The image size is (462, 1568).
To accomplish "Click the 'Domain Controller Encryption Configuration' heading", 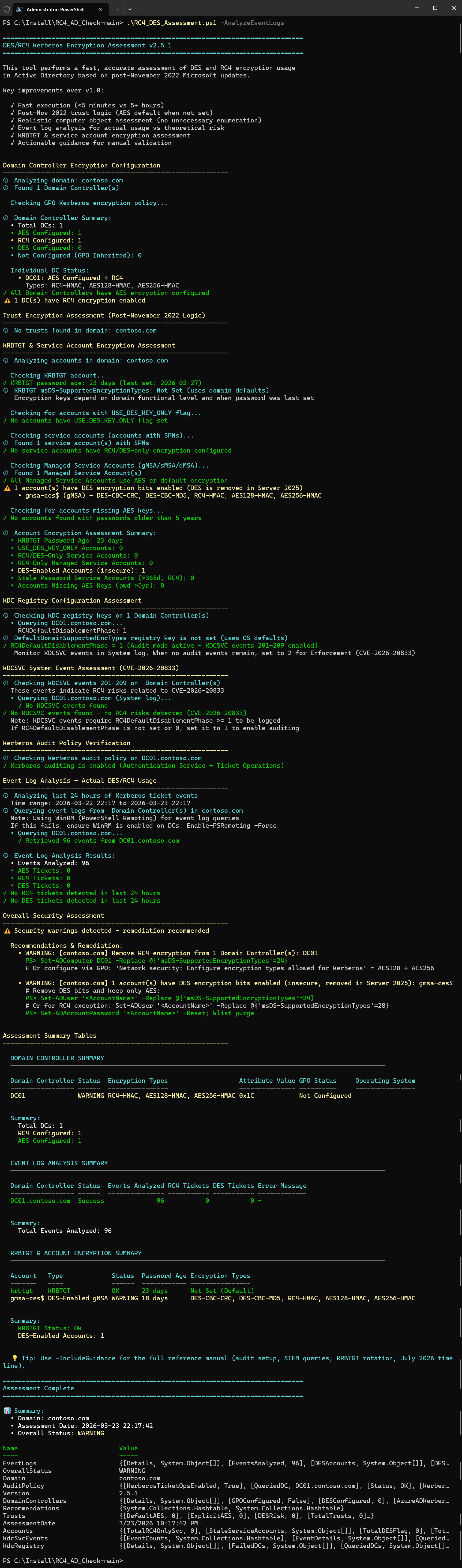I will point(82,166).
